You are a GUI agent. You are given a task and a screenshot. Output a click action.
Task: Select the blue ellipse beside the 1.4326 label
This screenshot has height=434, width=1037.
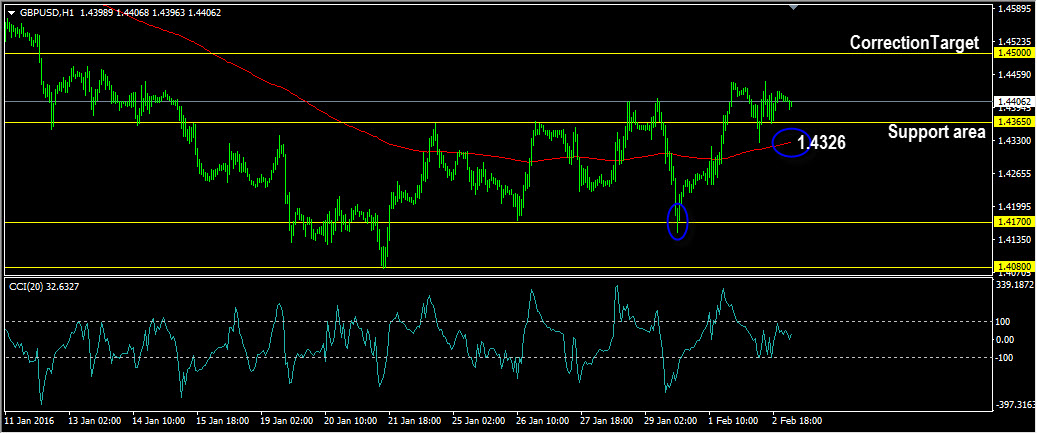point(791,144)
